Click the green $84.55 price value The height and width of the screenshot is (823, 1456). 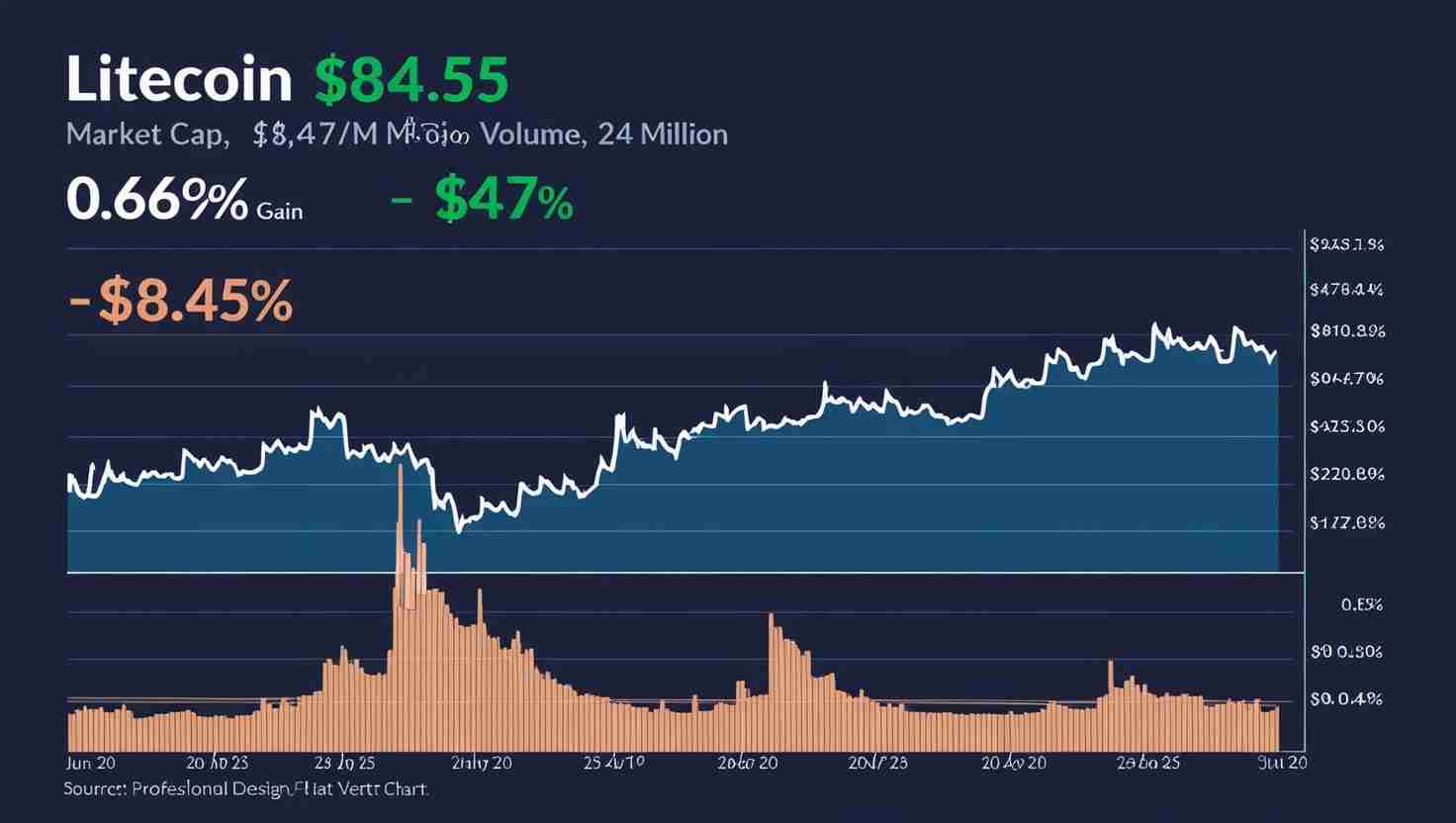pos(411,79)
